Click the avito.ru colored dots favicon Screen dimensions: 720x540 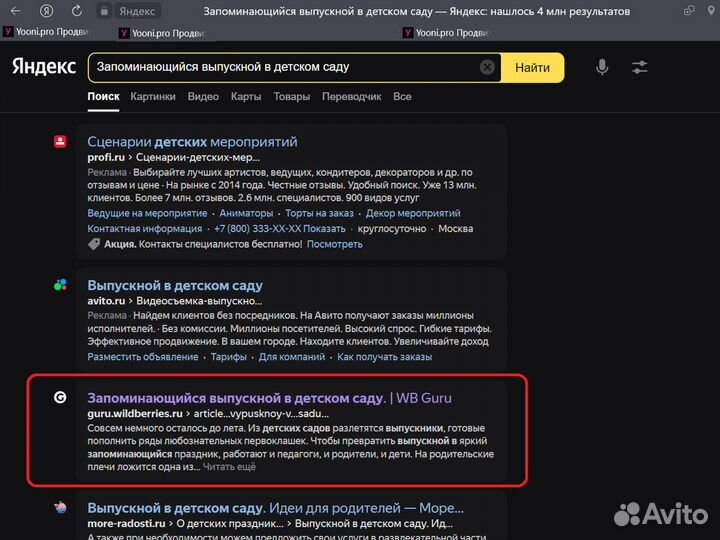click(x=60, y=285)
